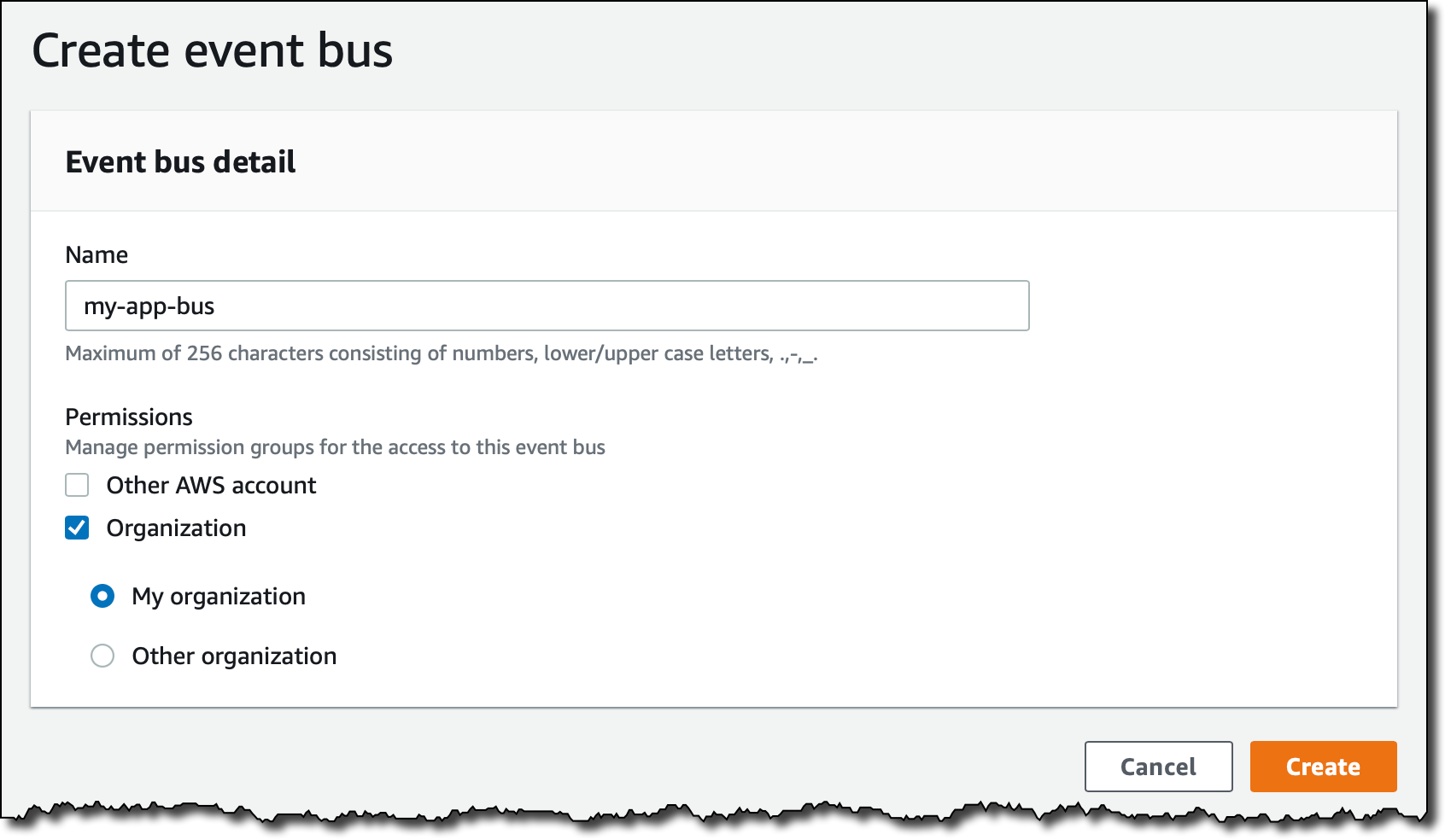Click the 'Other AWS account' label text
Image resolution: width=1445 pixels, height=840 pixels.
click(x=211, y=485)
